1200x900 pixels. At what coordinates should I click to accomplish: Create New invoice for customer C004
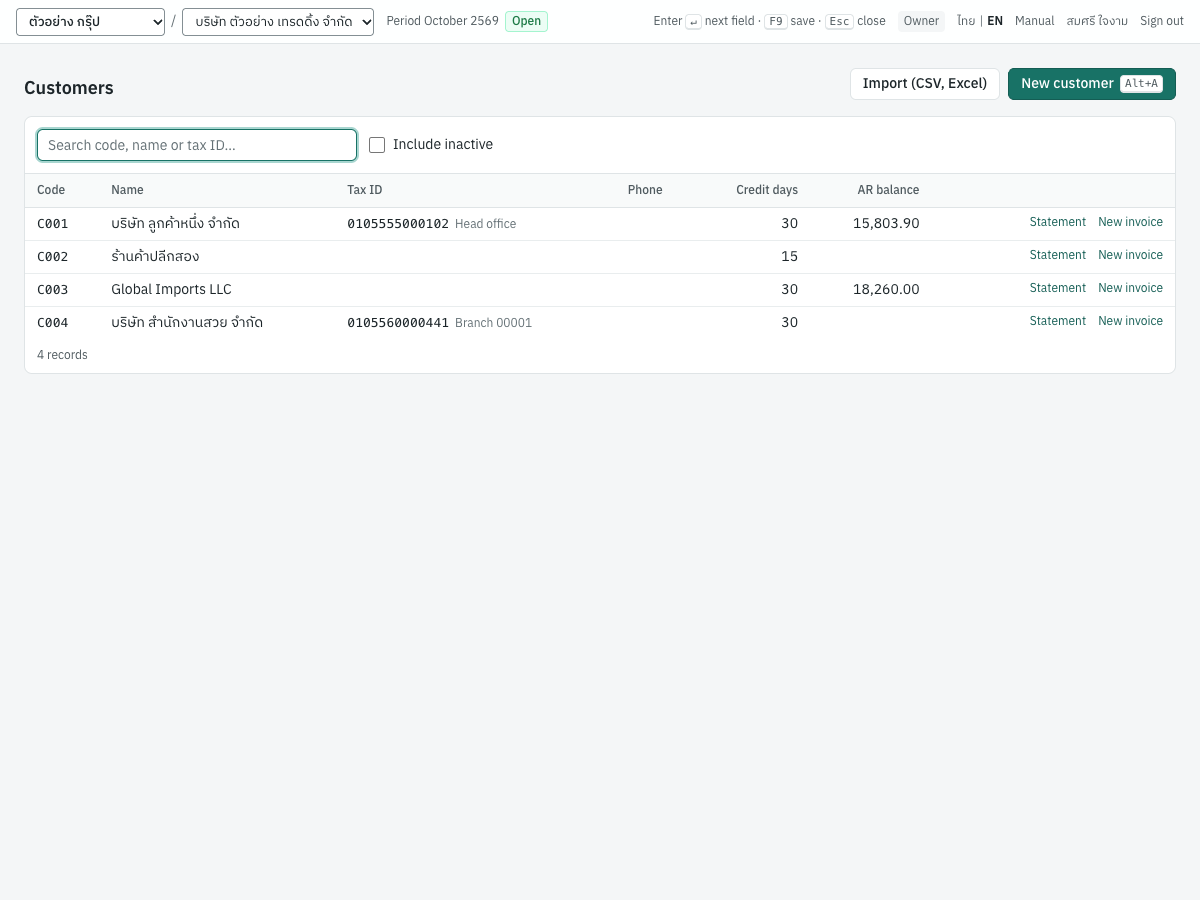(1130, 321)
